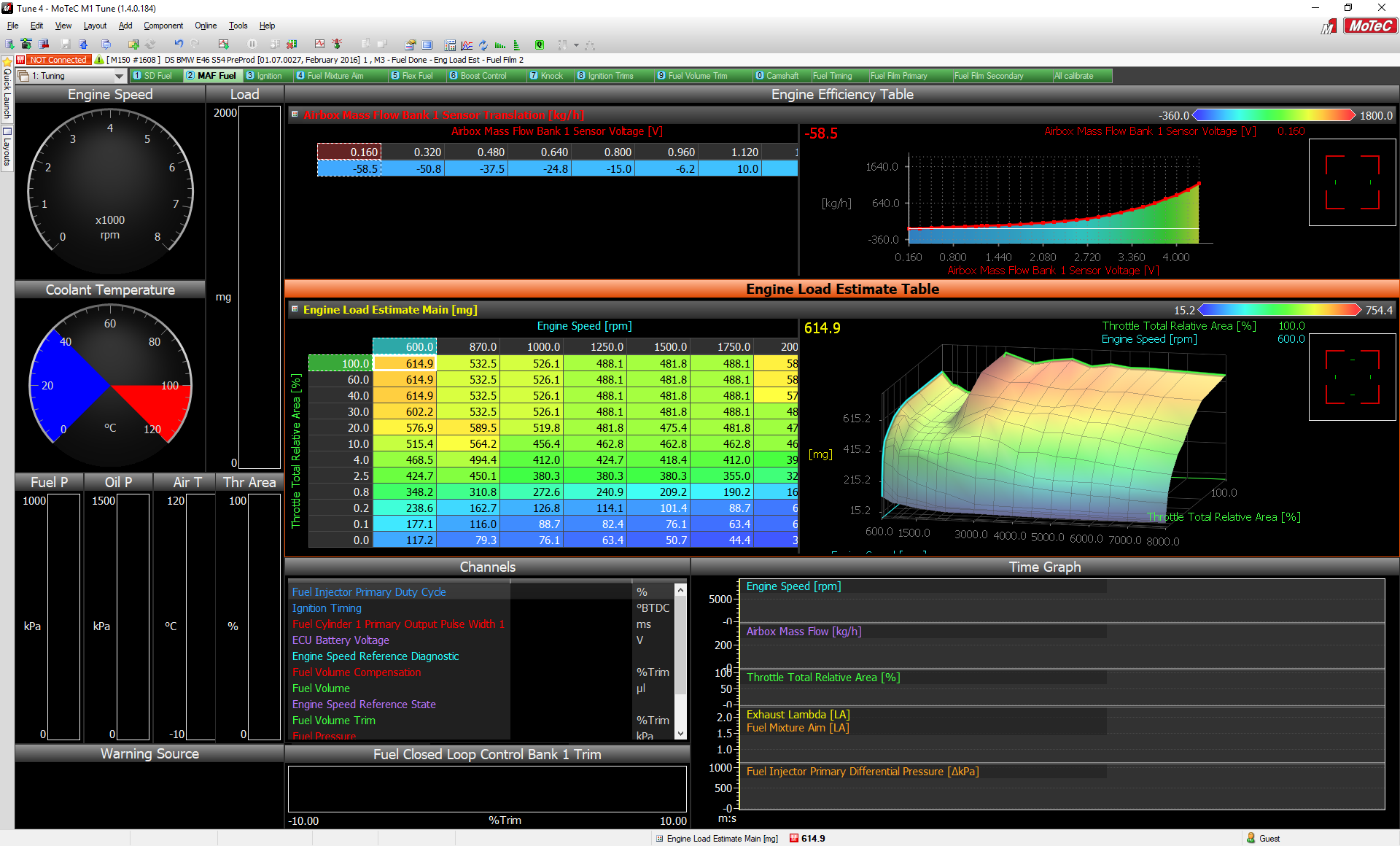This screenshot has width=1400, height=846.
Task: Click the red graph worksheet icon
Action: [x=319, y=44]
